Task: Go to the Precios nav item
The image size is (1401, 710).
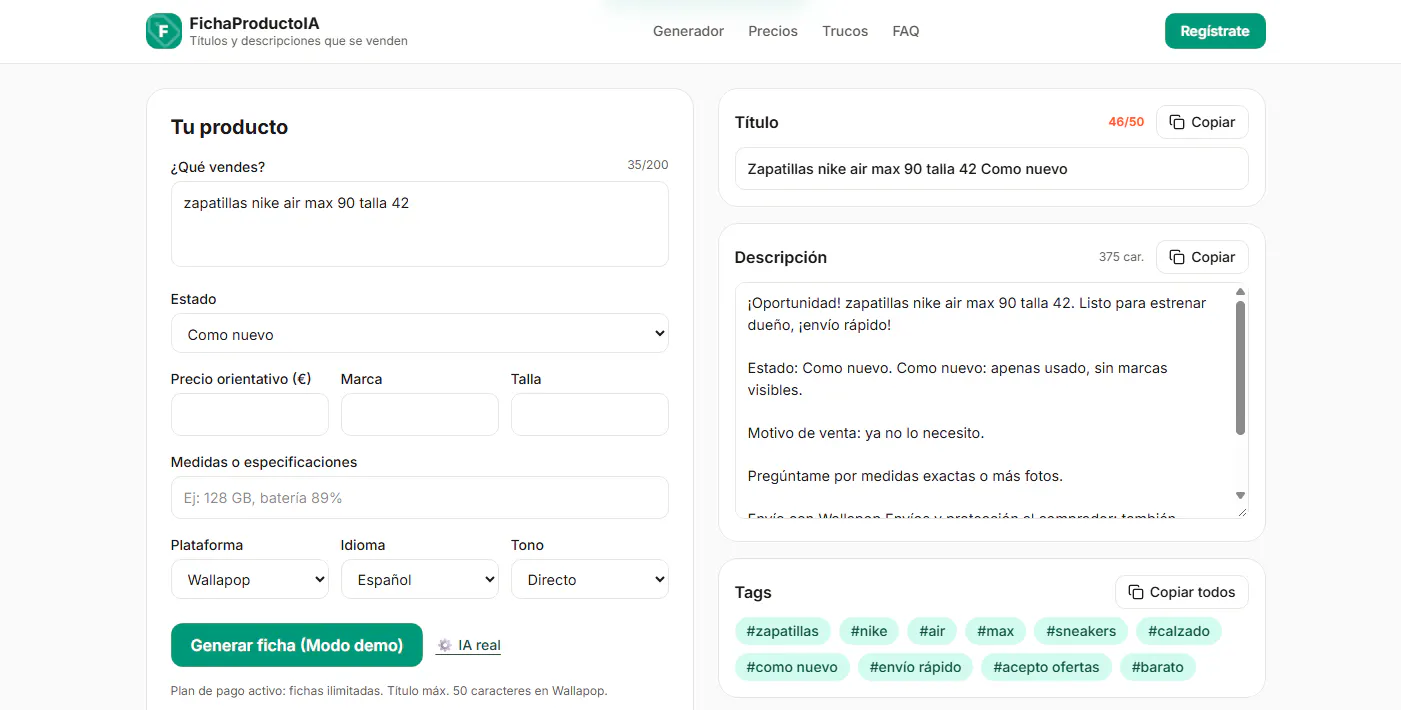Action: 773,31
